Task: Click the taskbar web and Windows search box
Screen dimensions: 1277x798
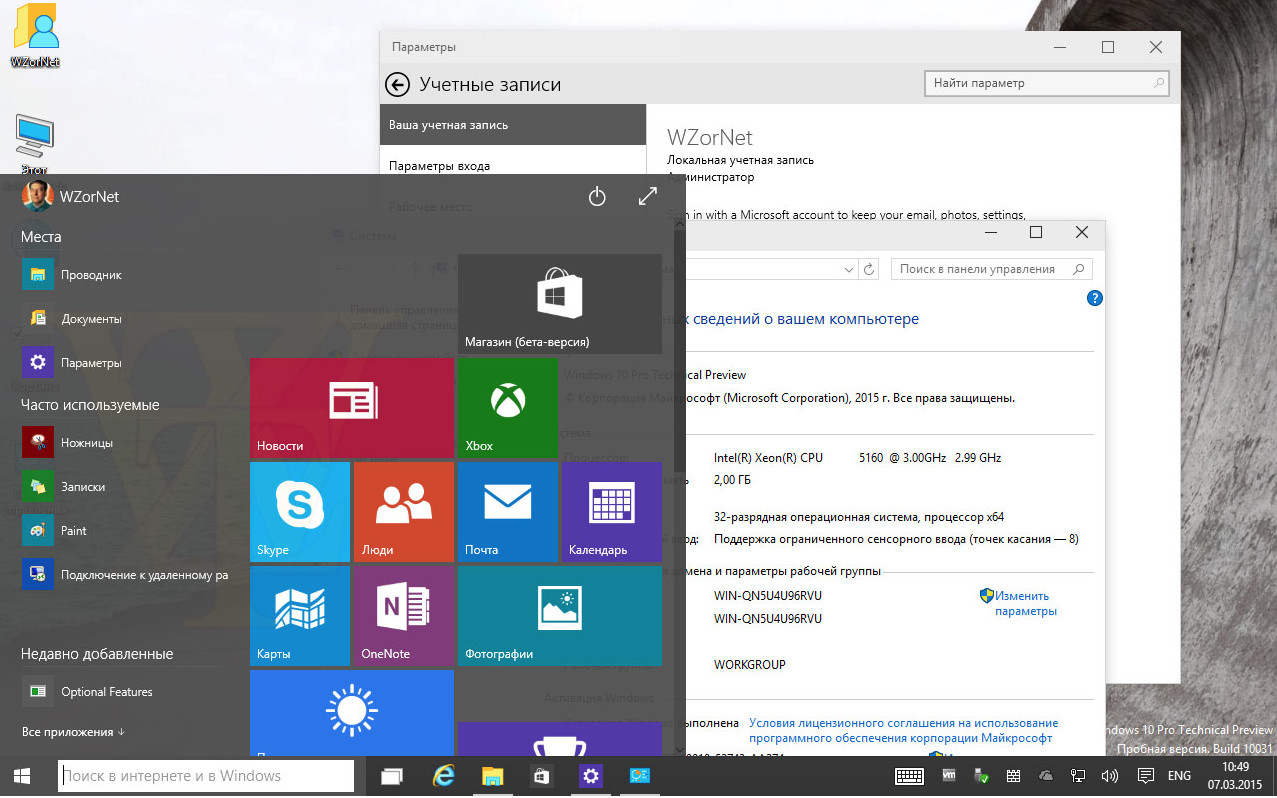Action: pyautogui.click(x=206, y=776)
